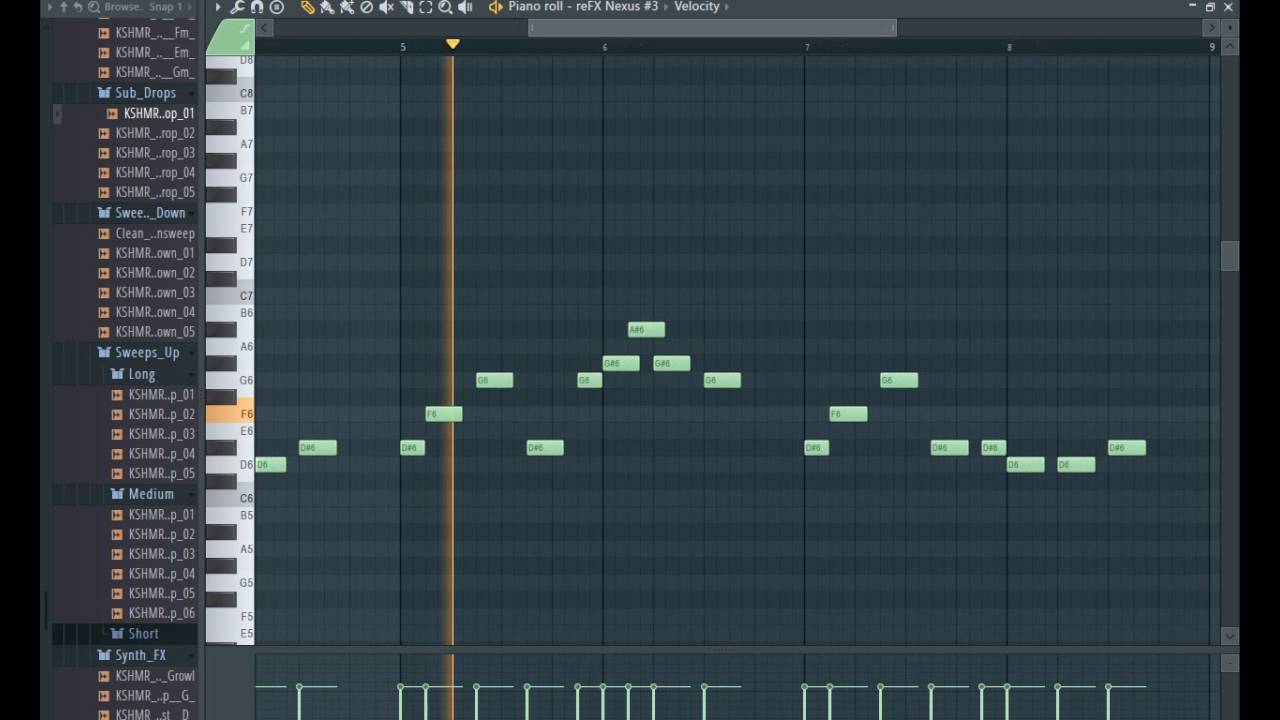Toggle the slide triangle icon in the green corner

coord(245,46)
